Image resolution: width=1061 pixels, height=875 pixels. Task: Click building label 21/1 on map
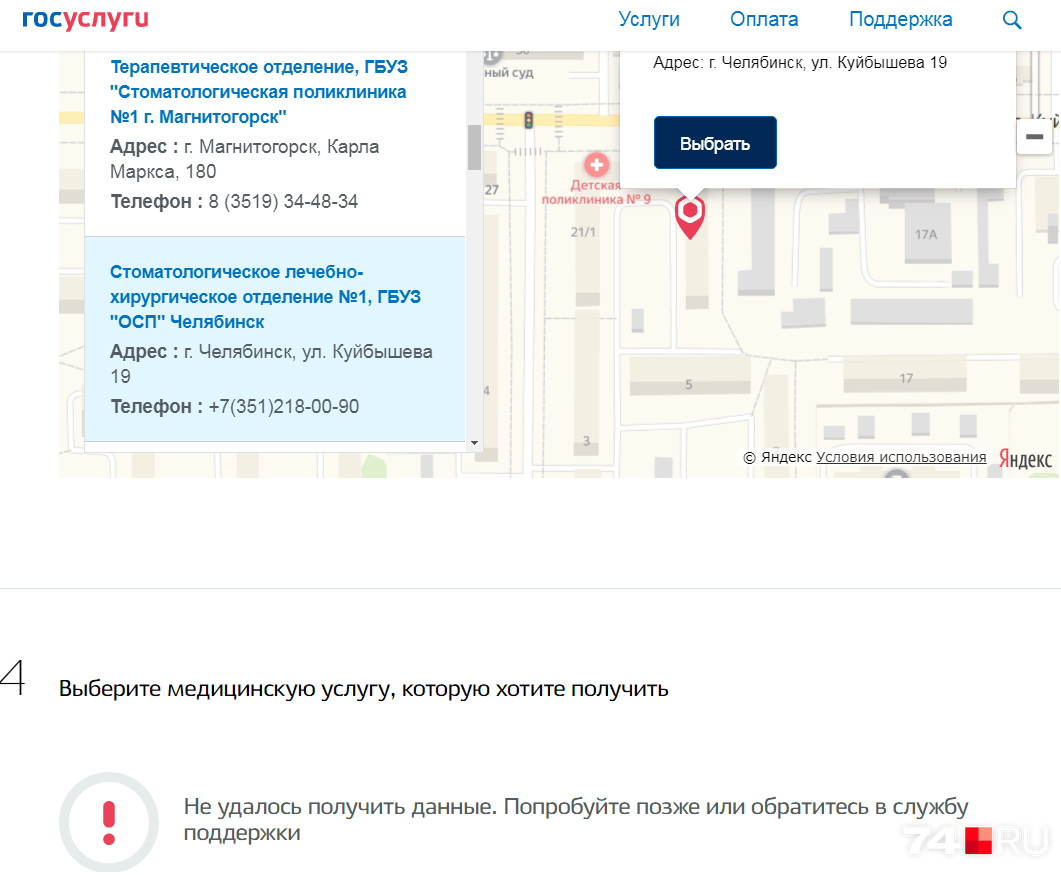583,232
